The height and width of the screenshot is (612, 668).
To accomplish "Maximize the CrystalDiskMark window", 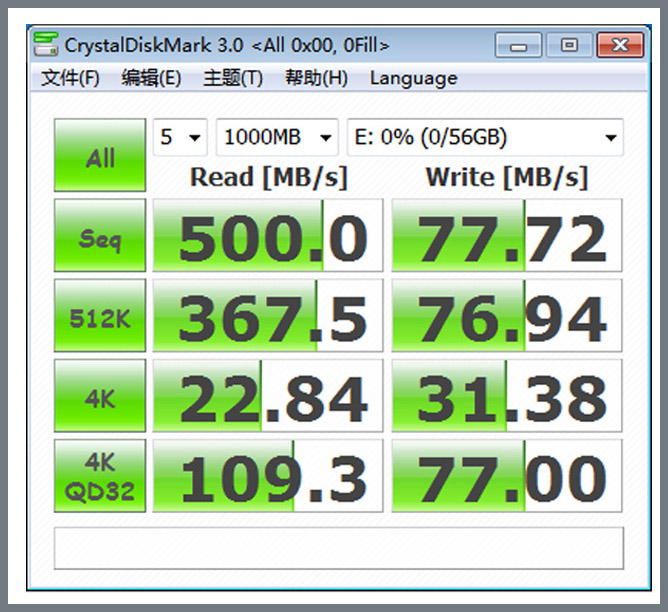I will tap(569, 44).
